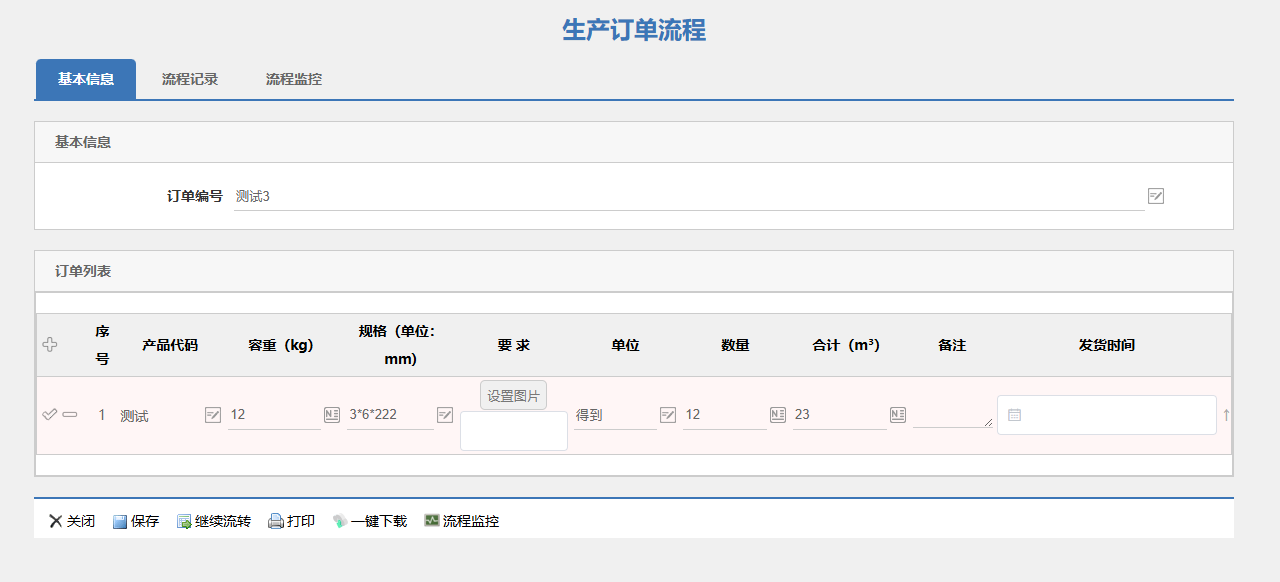Click number icon beside 数量 field
Image resolution: width=1280 pixels, height=582 pixels.
(778, 415)
